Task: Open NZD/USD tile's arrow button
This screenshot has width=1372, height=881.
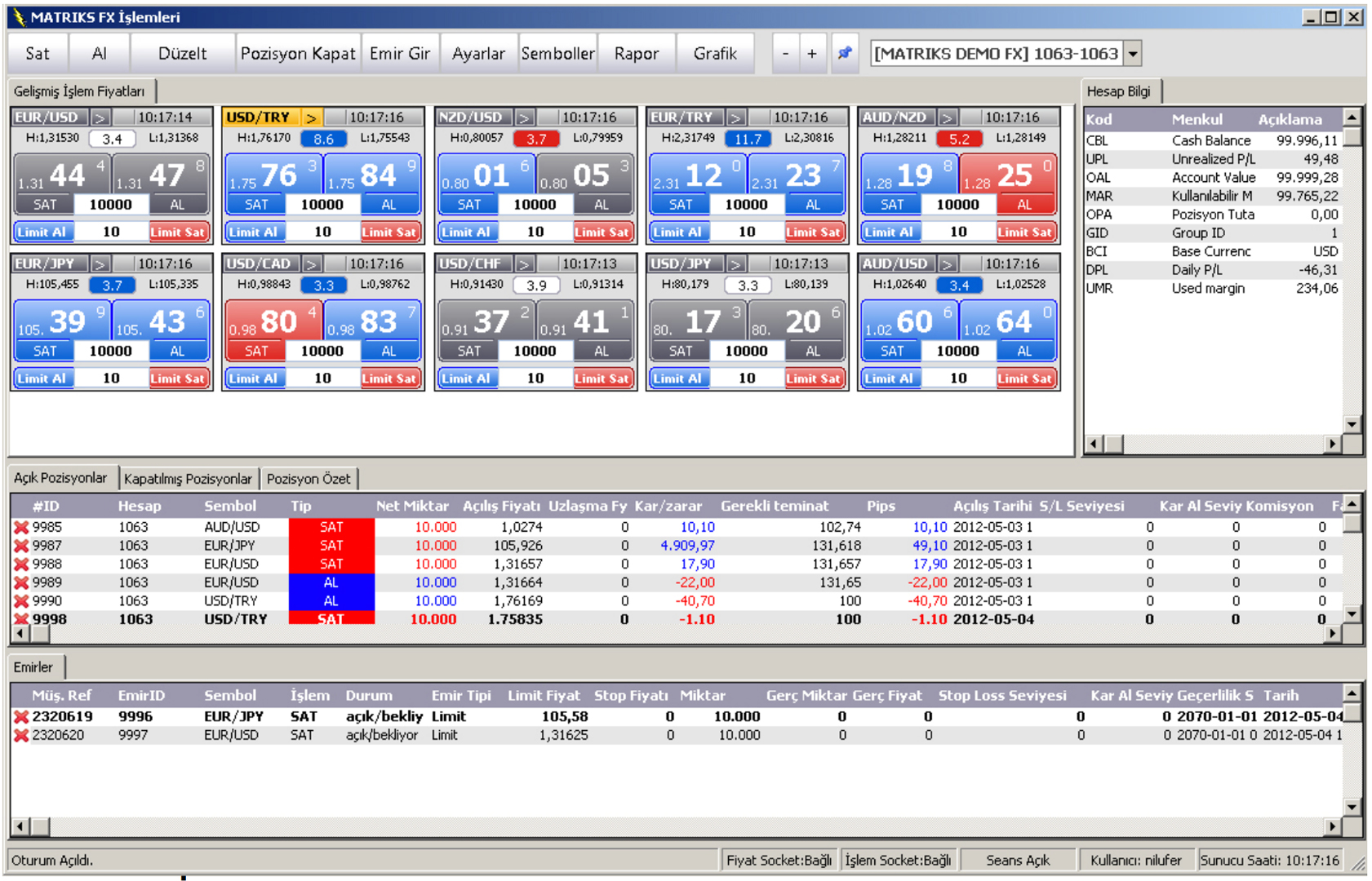Action: pos(523,117)
